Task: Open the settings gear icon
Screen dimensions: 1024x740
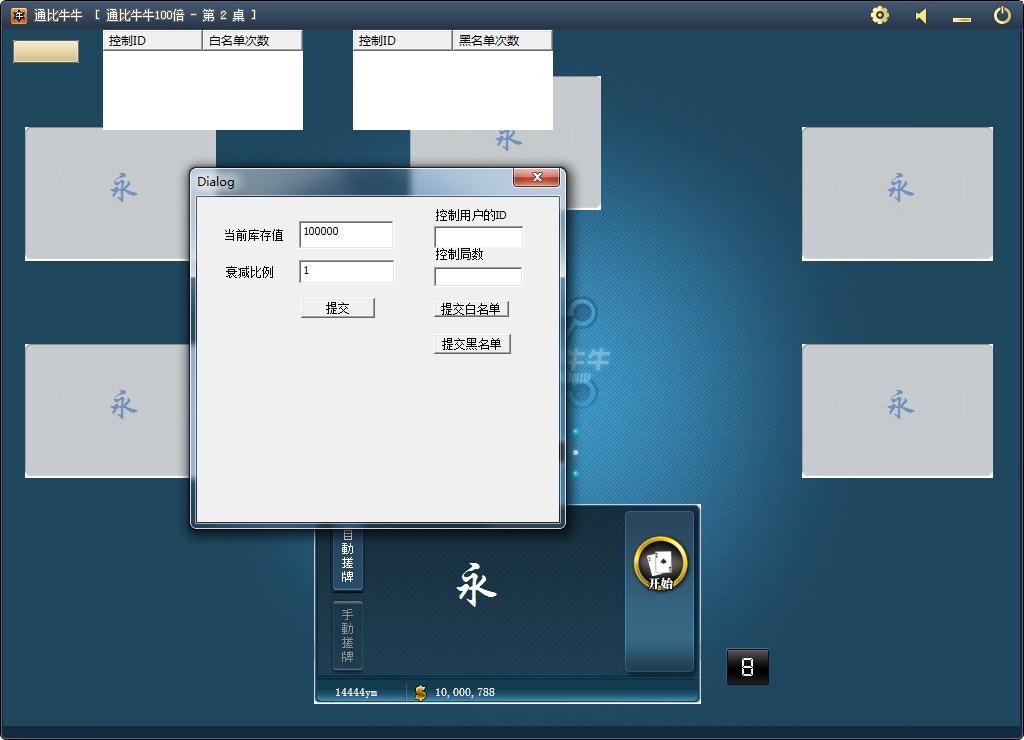Action: pyautogui.click(x=880, y=15)
